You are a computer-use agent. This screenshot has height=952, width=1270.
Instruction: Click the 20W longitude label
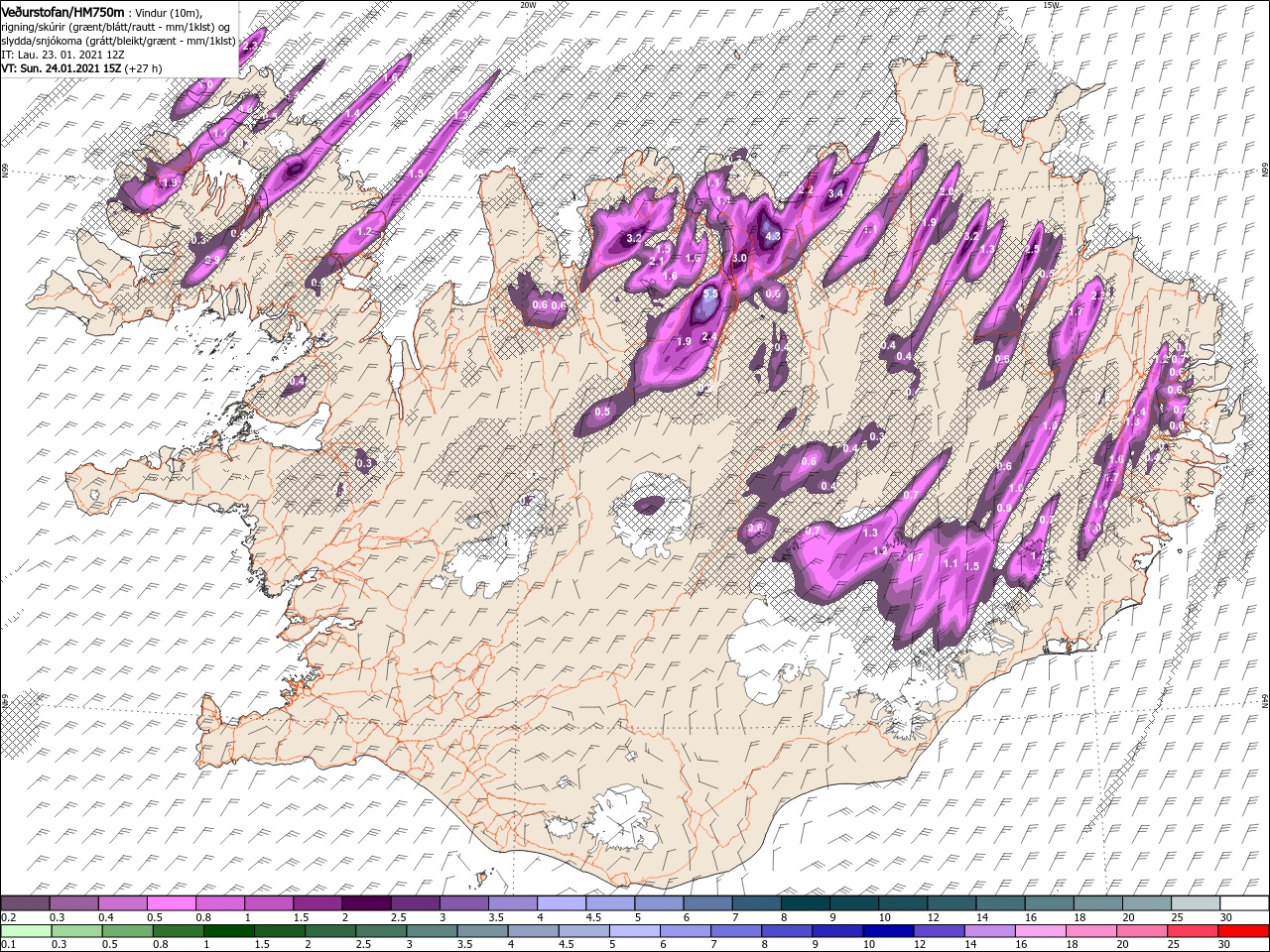point(528,5)
